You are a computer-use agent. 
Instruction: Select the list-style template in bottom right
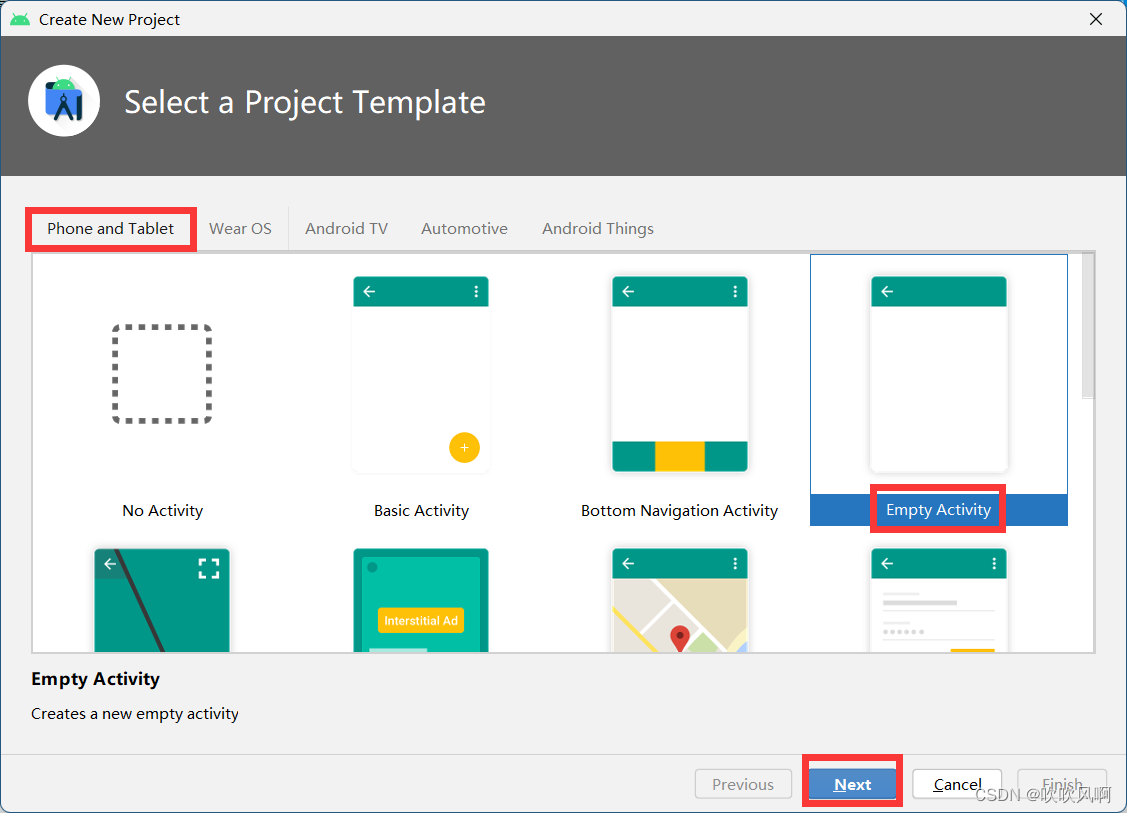pyautogui.click(x=939, y=600)
